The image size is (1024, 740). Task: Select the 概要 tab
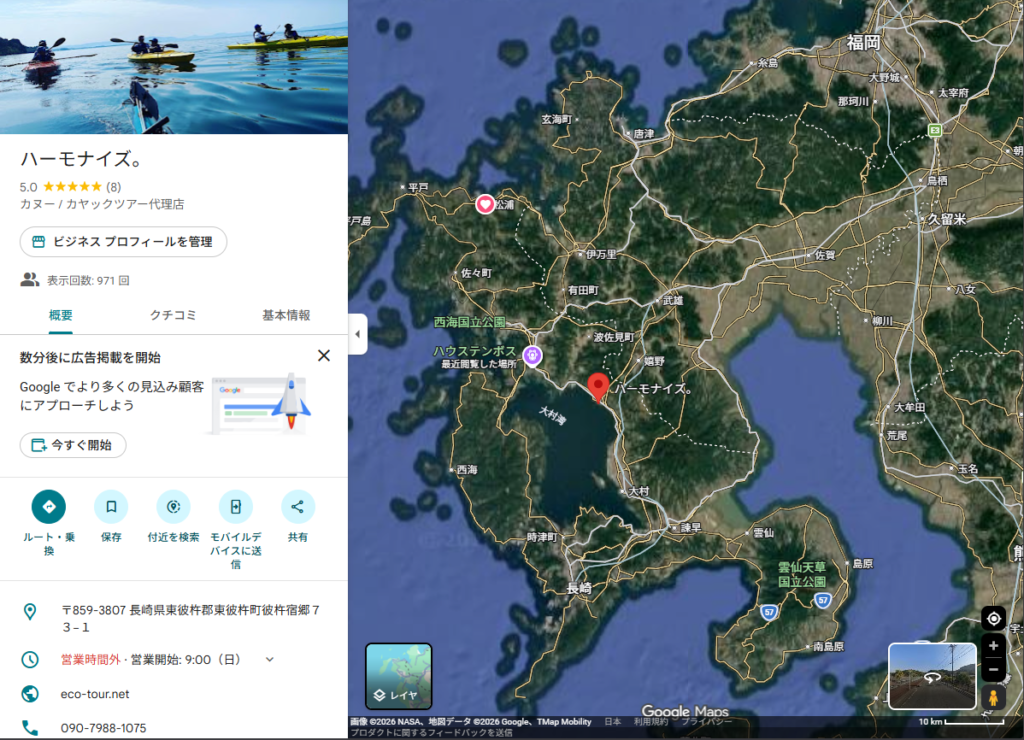coord(61,315)
